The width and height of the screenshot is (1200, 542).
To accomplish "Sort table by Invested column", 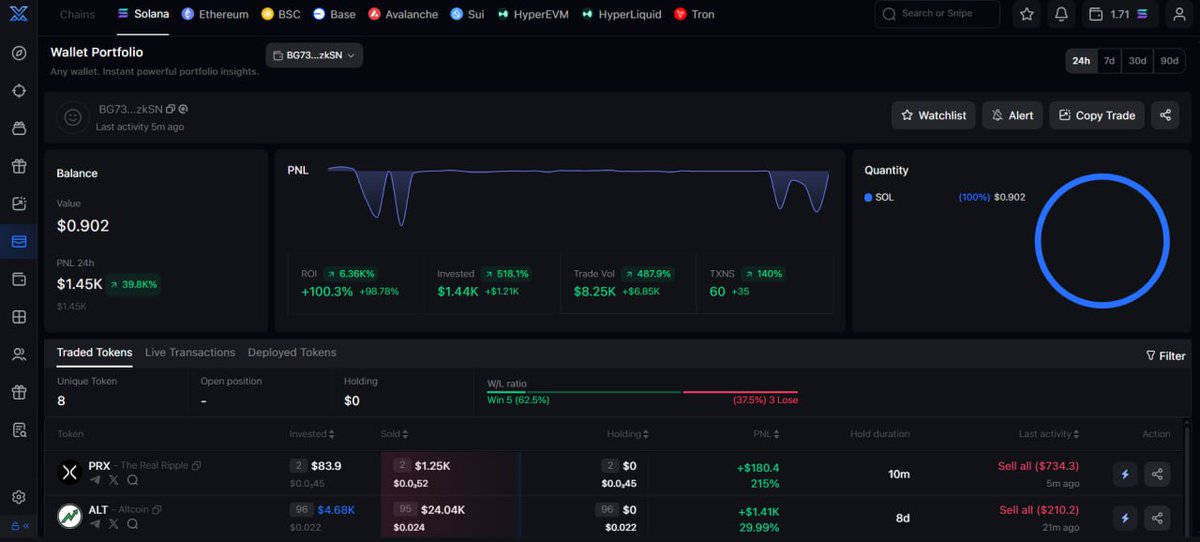I will 312,434.
